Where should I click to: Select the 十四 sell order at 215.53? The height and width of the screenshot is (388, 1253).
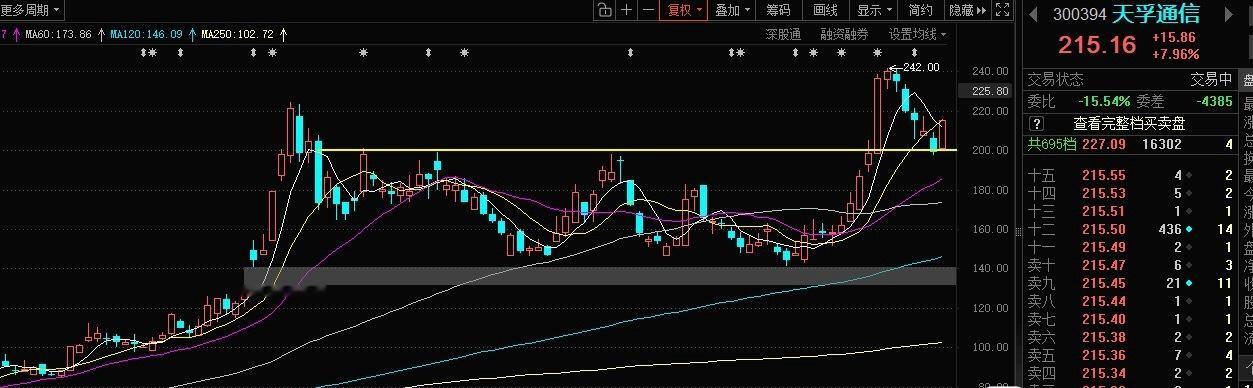tap(1131, 193)
